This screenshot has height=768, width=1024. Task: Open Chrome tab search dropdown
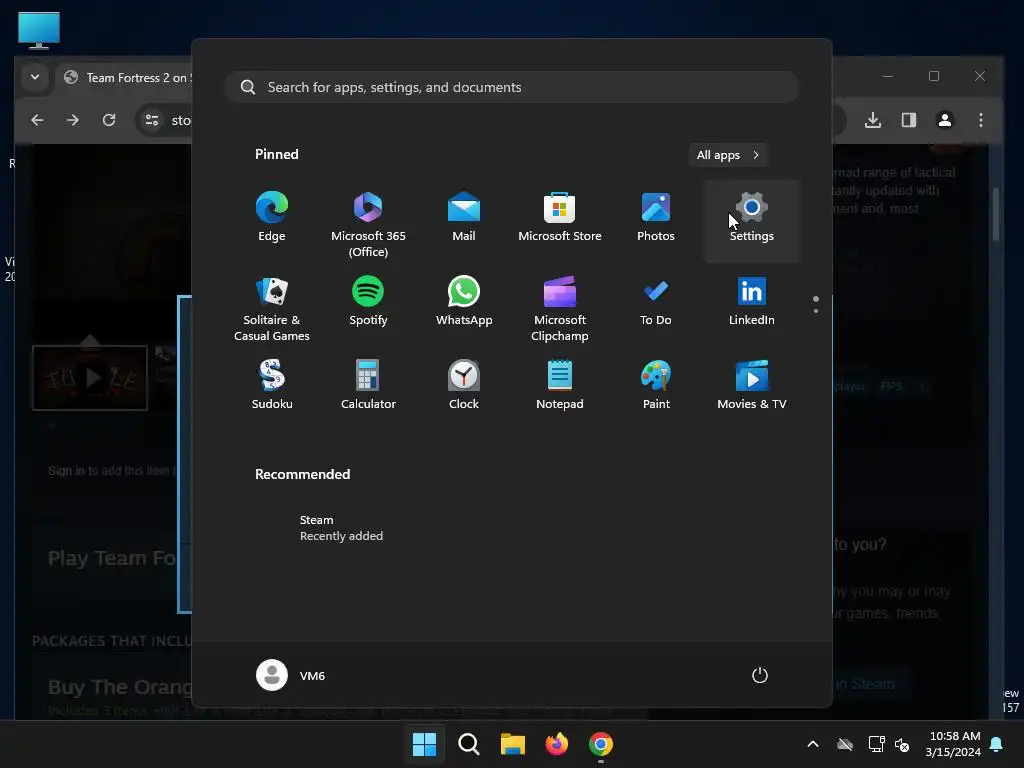point(35,77)
